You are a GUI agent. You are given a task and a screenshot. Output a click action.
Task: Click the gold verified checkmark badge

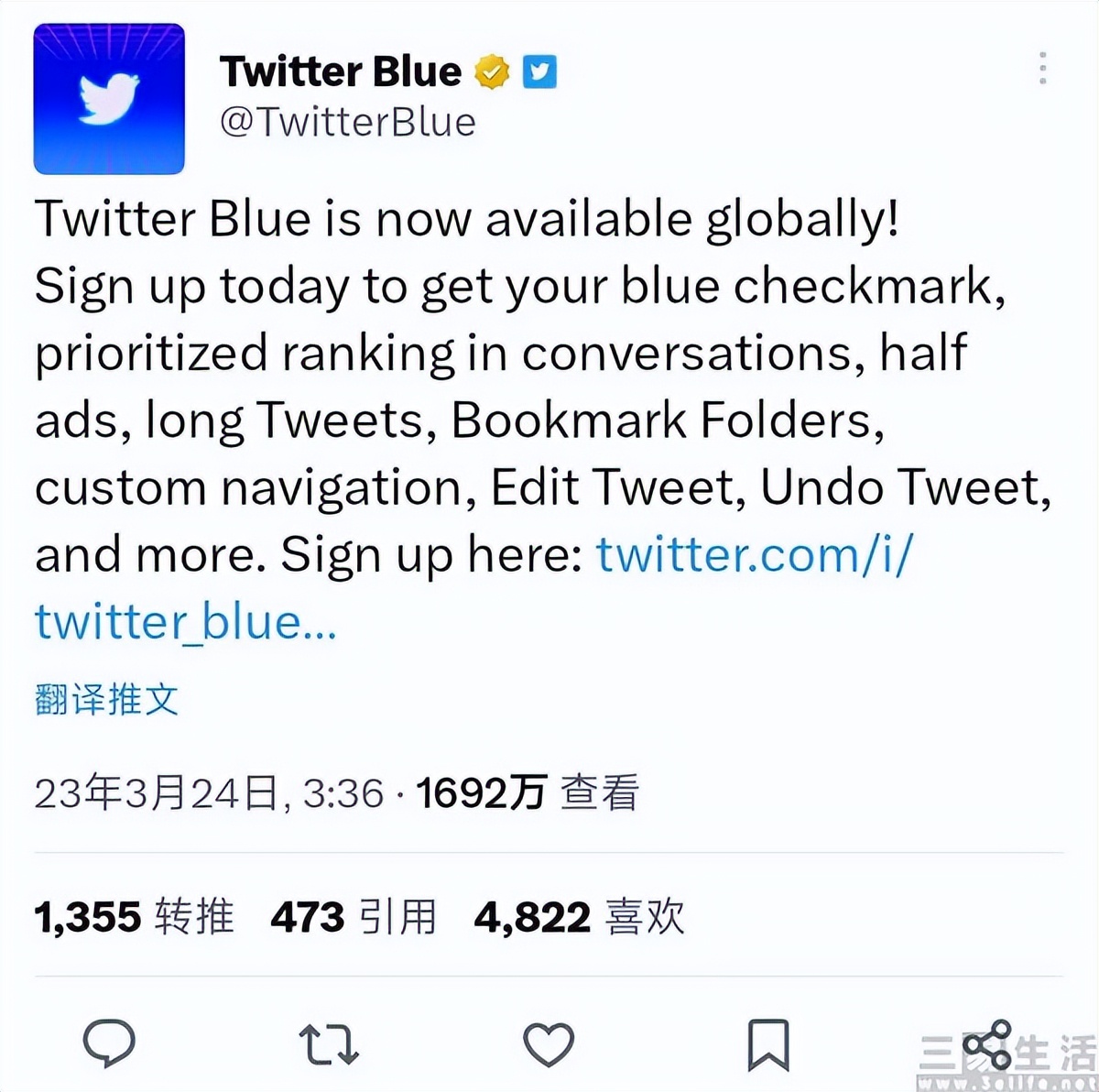[x=491, y=70]
